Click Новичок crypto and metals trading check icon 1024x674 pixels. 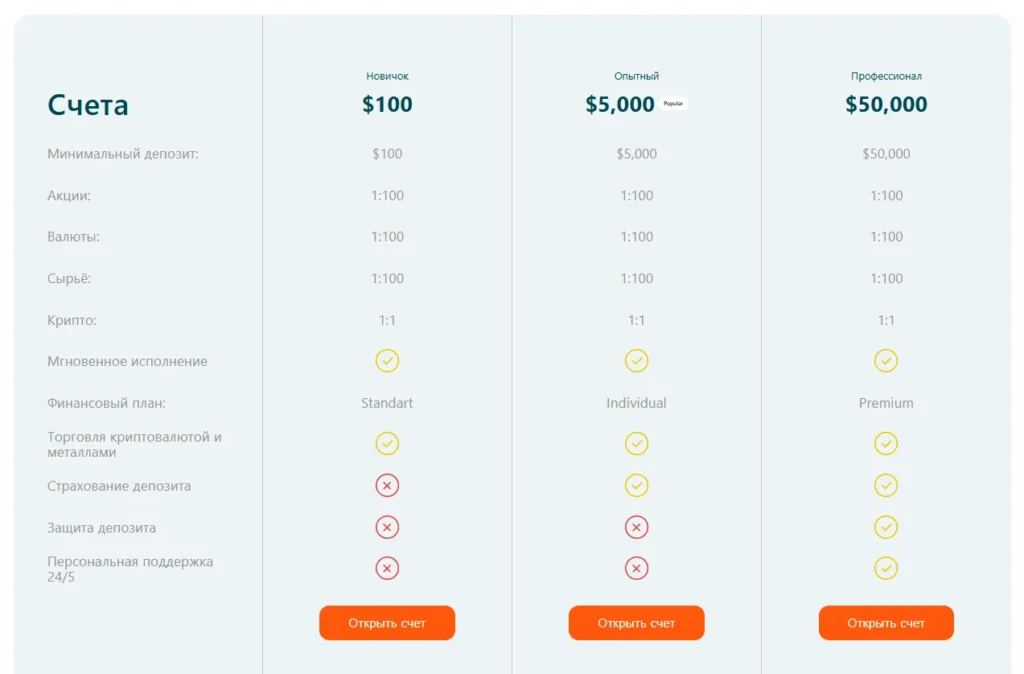click(387, 444)
